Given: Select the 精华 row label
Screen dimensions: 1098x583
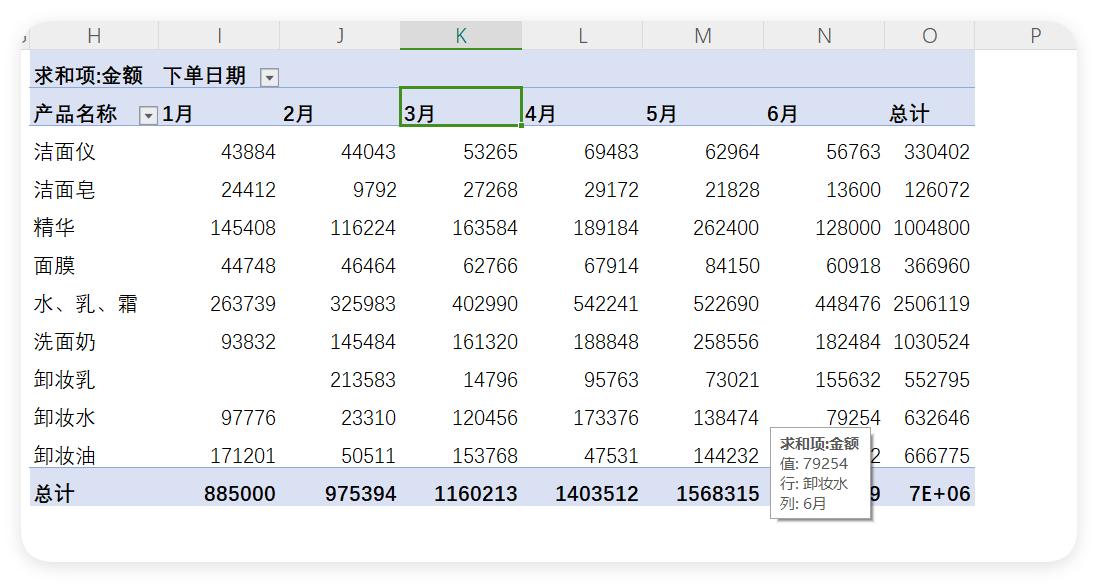Looking at the screenshot, I should click(x=54, y=227).
